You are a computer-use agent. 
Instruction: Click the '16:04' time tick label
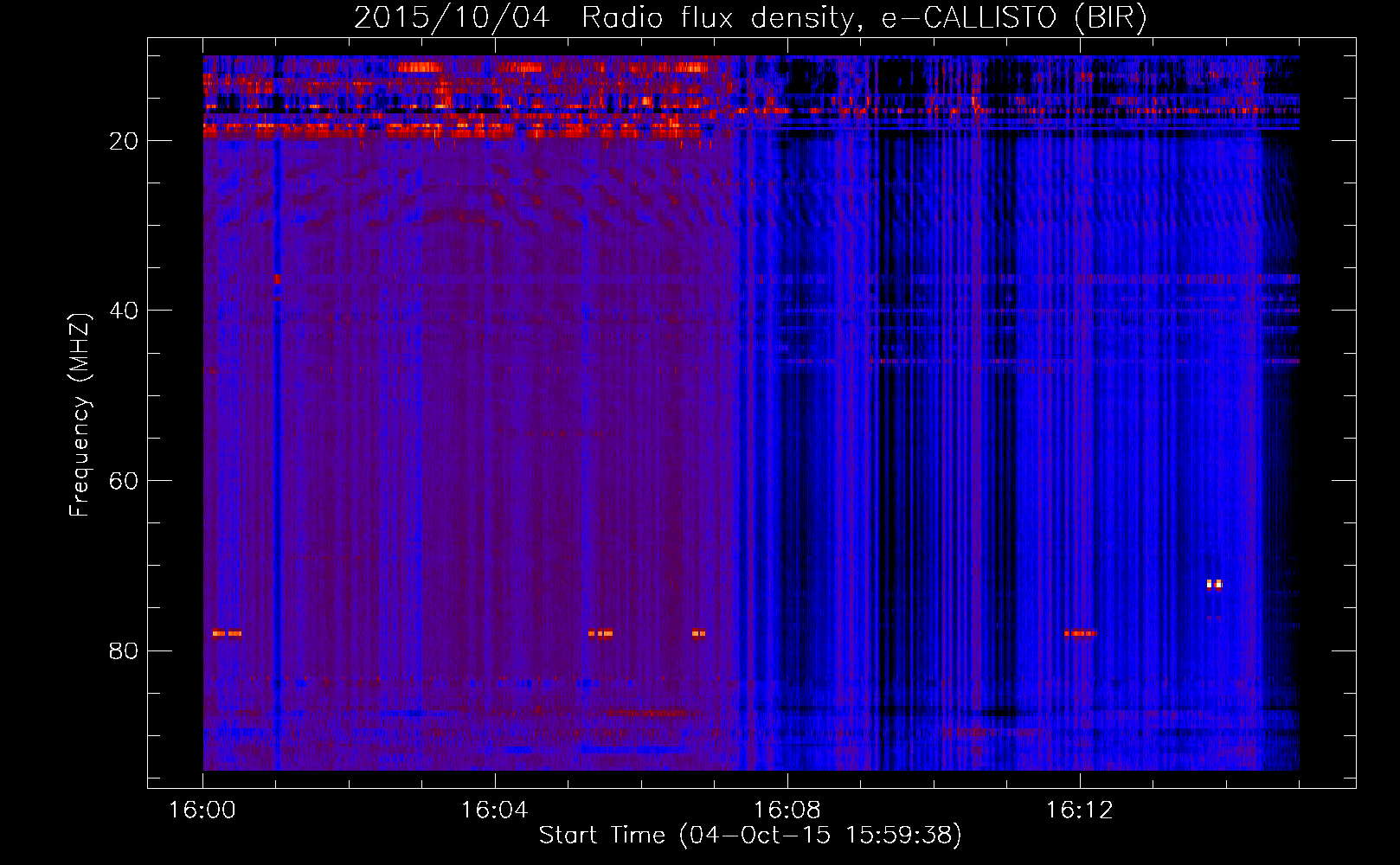[495, 811]
